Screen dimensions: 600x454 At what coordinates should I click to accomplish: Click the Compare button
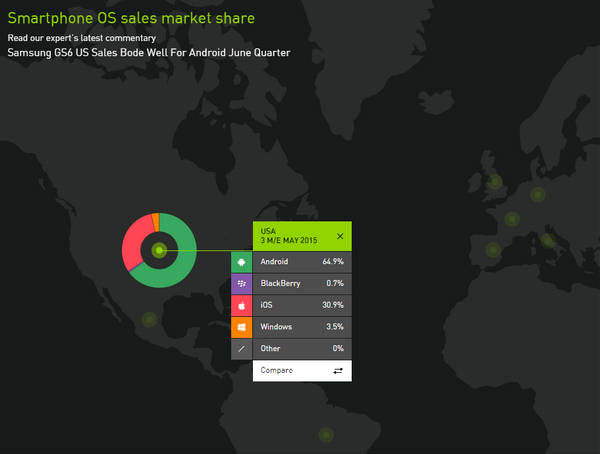click(302, 371)
